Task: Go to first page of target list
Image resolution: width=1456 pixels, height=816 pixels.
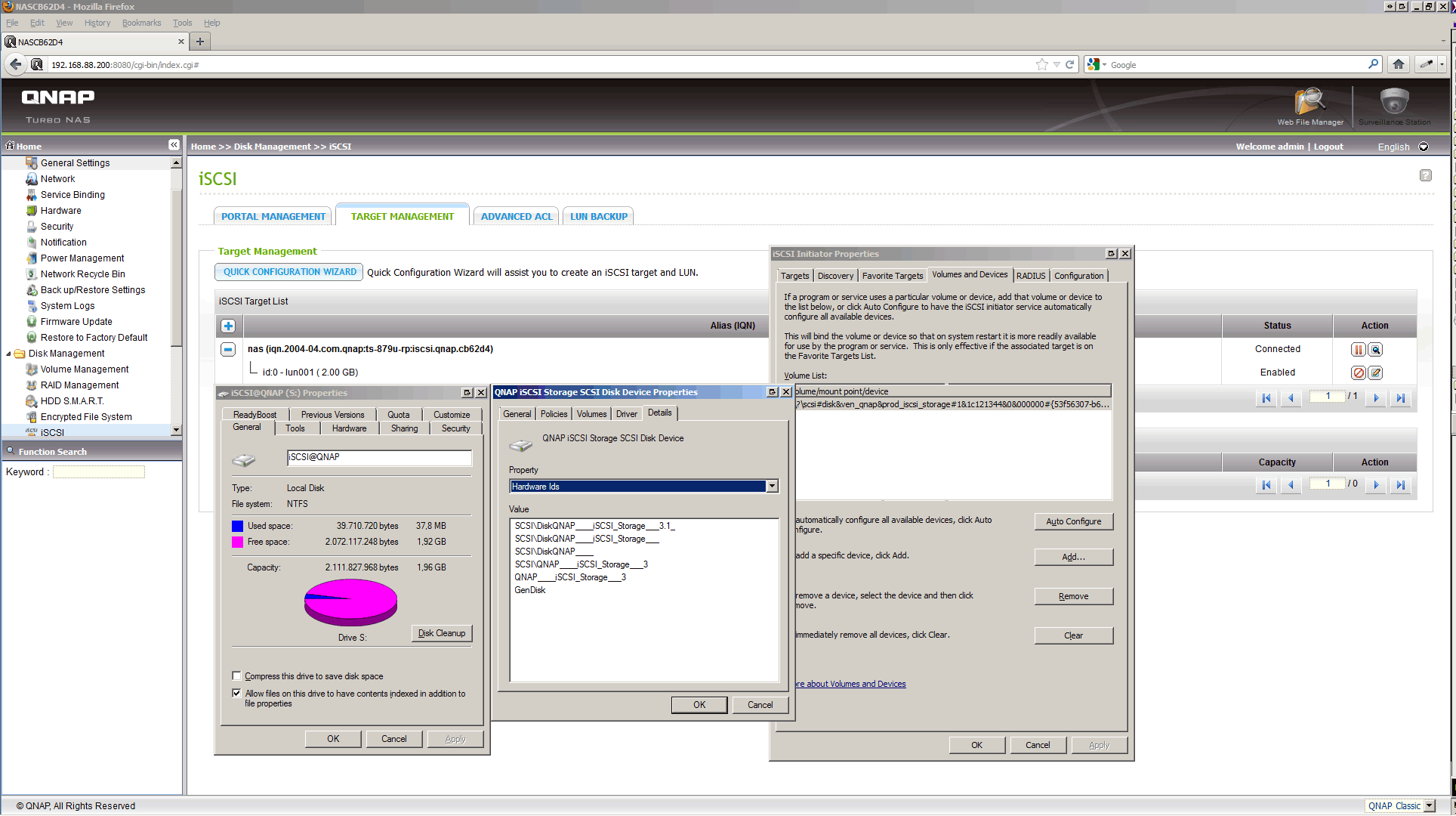Action: (x=1266, y=398)
